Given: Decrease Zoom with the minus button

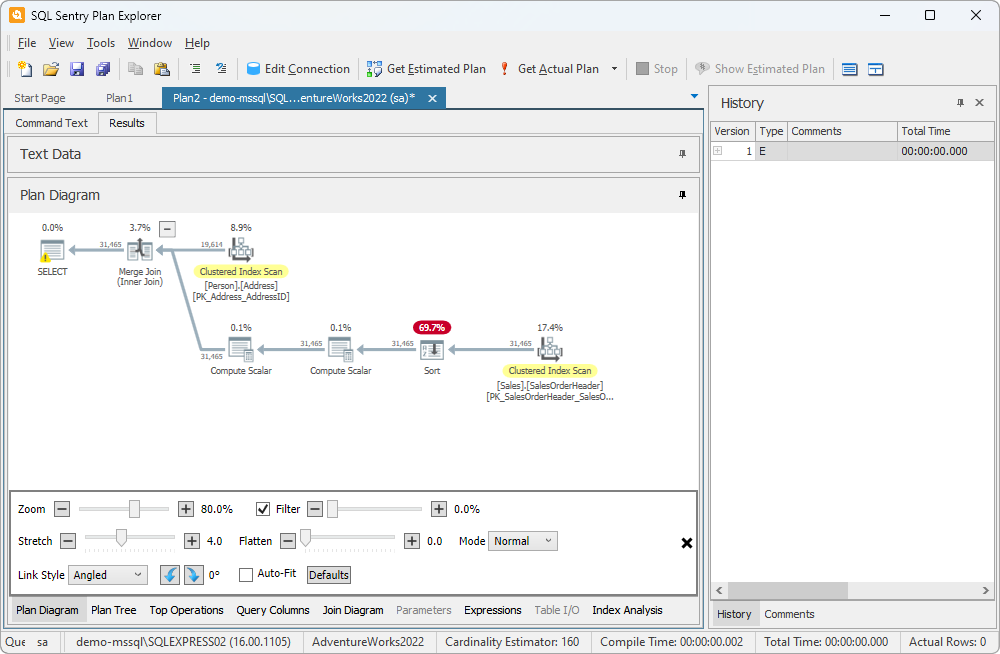Looking at the screenshot, I should 62,509.
